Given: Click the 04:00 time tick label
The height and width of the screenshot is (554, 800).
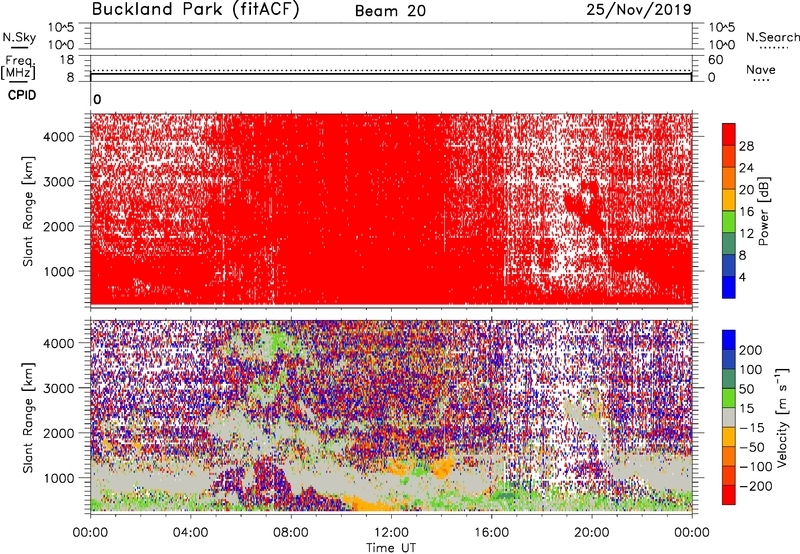Looking at the screenshot, I should [x=190, y=533].
